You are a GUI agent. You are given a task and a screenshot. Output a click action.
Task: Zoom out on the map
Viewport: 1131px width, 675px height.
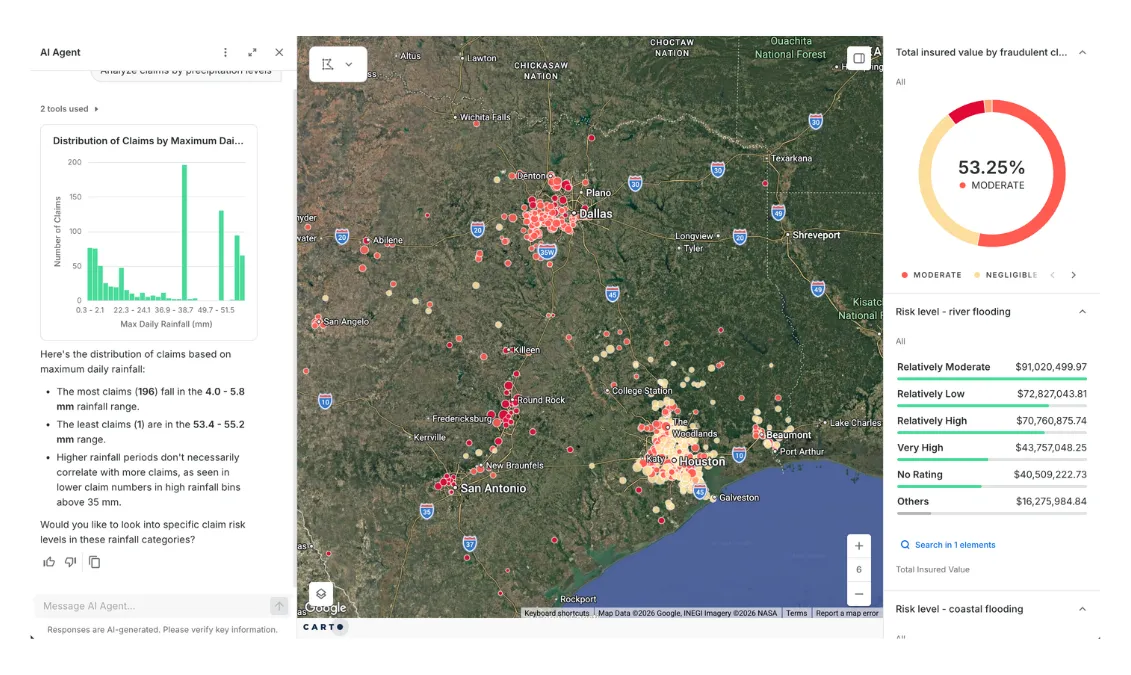click(x=858, y=594)
